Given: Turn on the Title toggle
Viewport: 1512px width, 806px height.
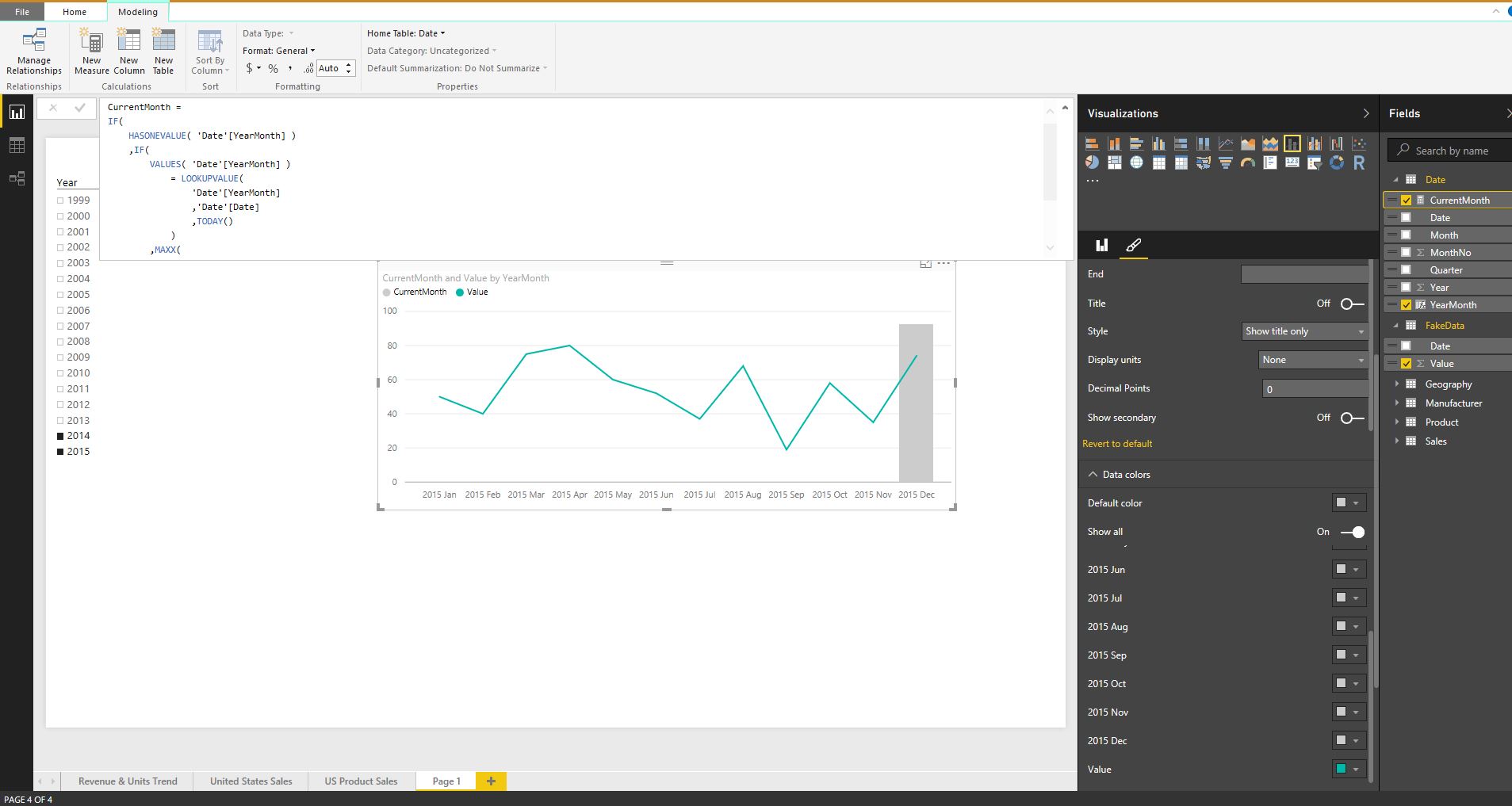Looking at the screenshot, I should click(1352, 304).
